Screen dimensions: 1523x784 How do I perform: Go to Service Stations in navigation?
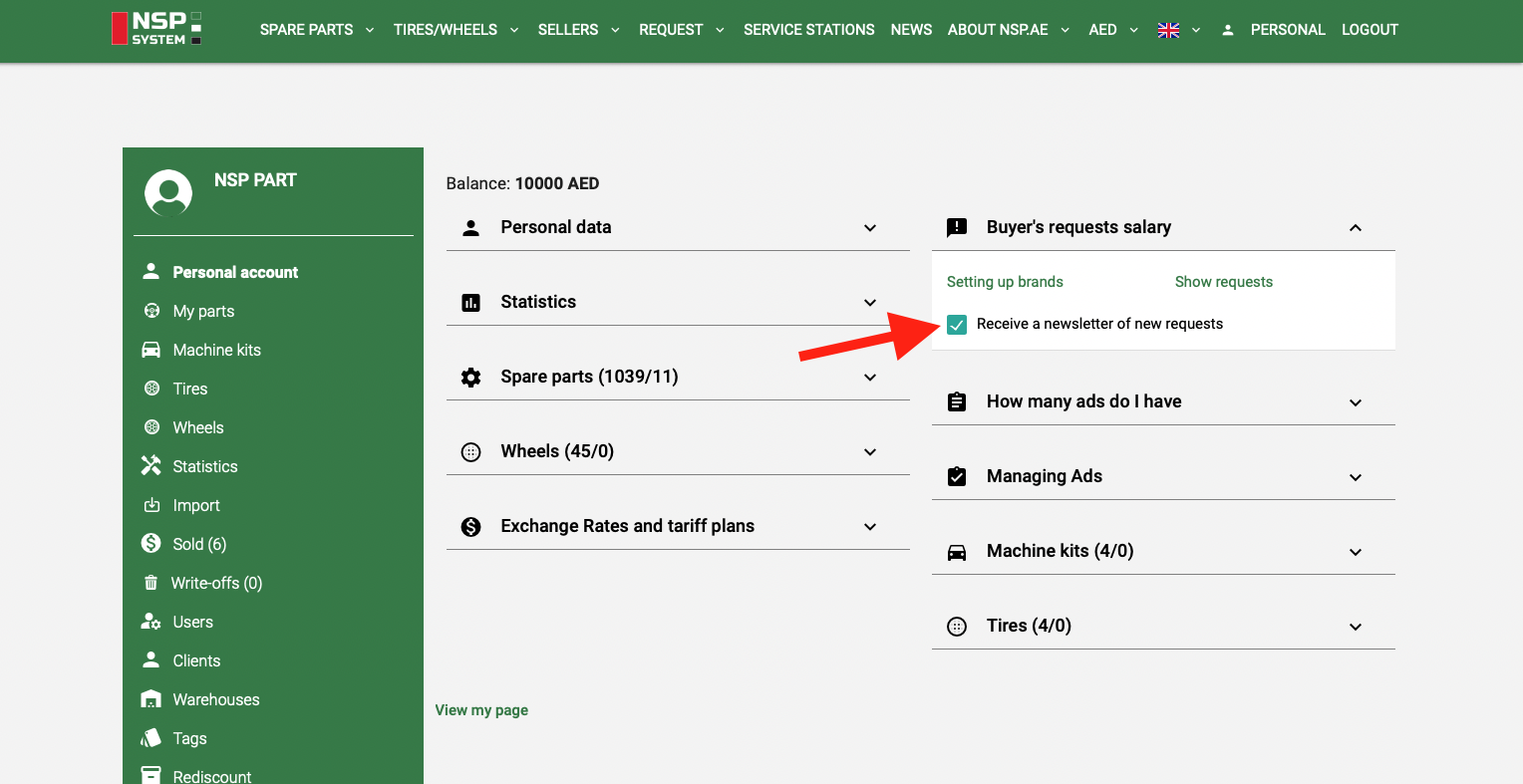(x=808, y=30)
